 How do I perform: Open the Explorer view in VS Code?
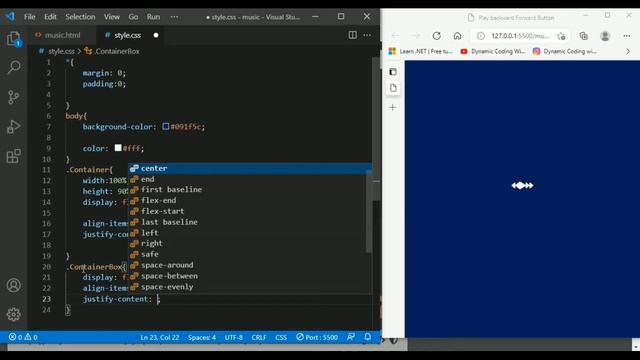pos(14,39)
